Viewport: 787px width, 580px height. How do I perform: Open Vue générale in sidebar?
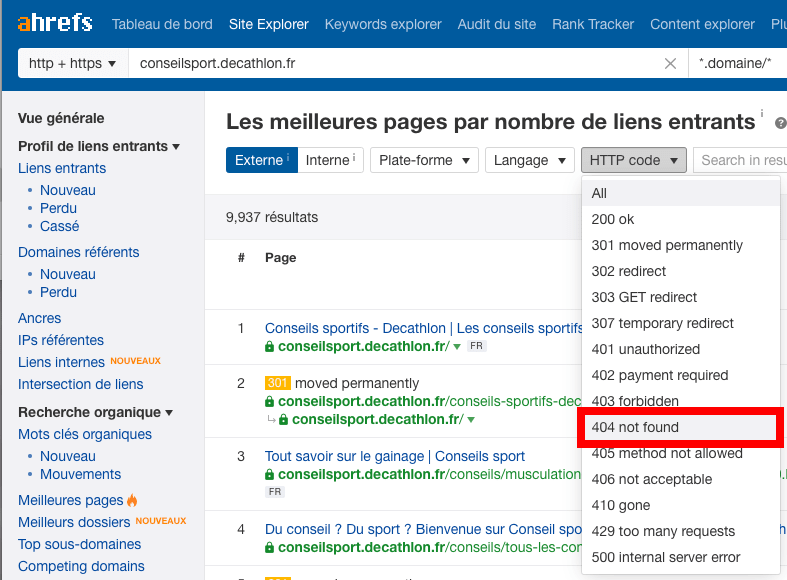click(61, 118)
